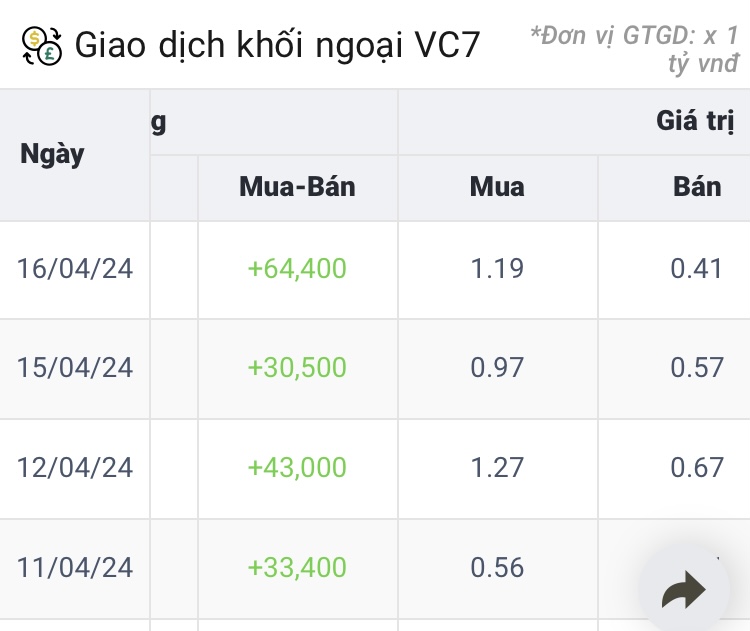Tap the 1.27 buy value cell
The image size is (750, 631).
tap(497, 468)
